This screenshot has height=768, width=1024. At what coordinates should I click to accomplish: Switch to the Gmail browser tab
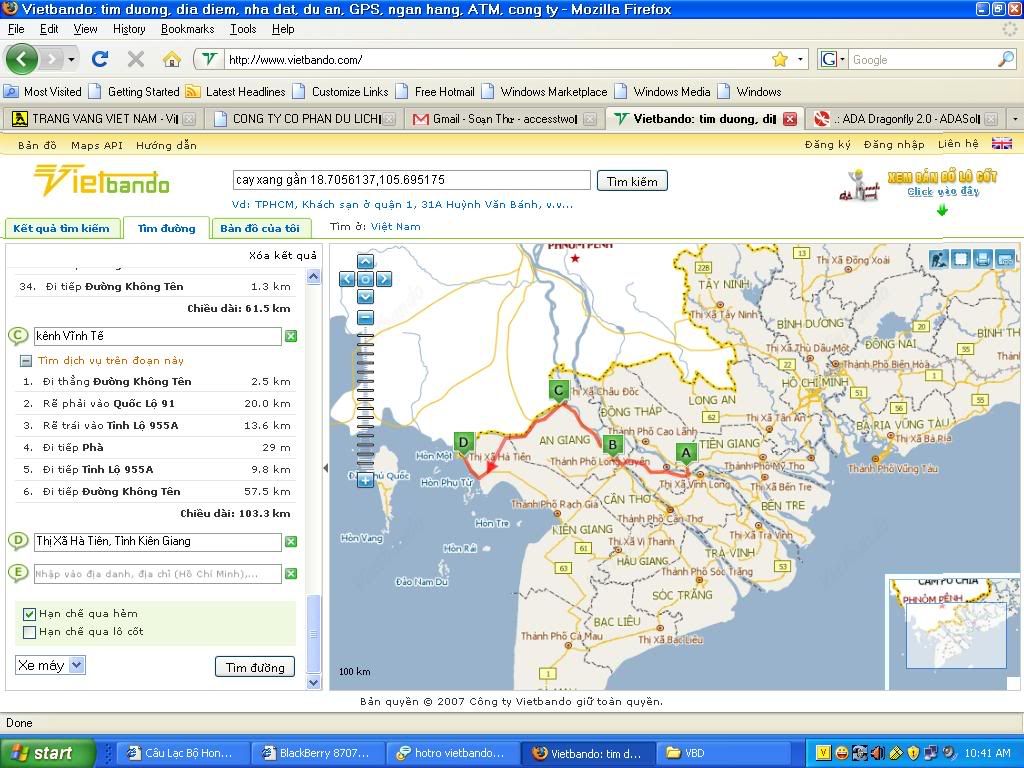pyautogui.click(x=504, y=119)
